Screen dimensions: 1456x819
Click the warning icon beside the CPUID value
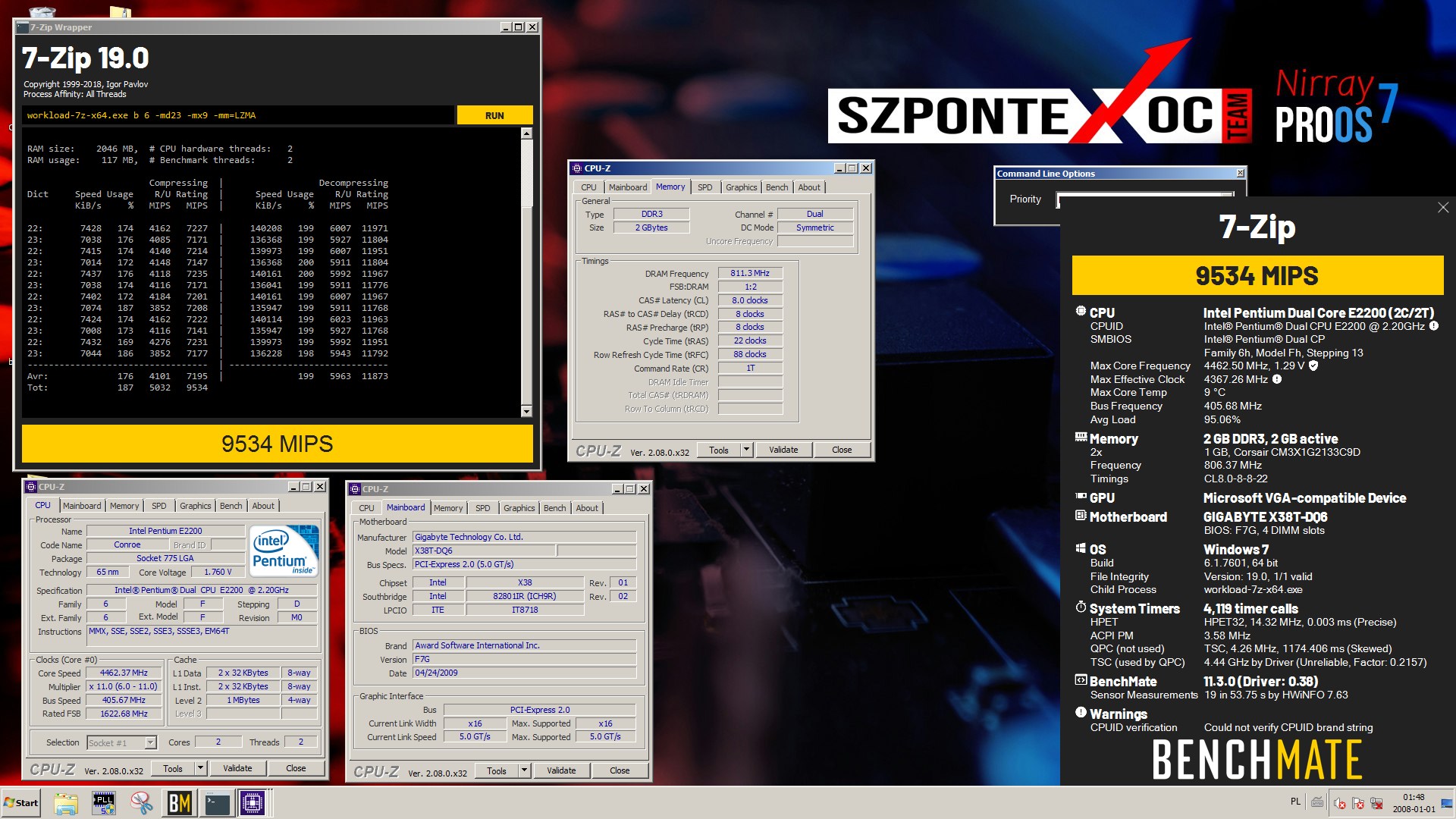point(1434,326)
